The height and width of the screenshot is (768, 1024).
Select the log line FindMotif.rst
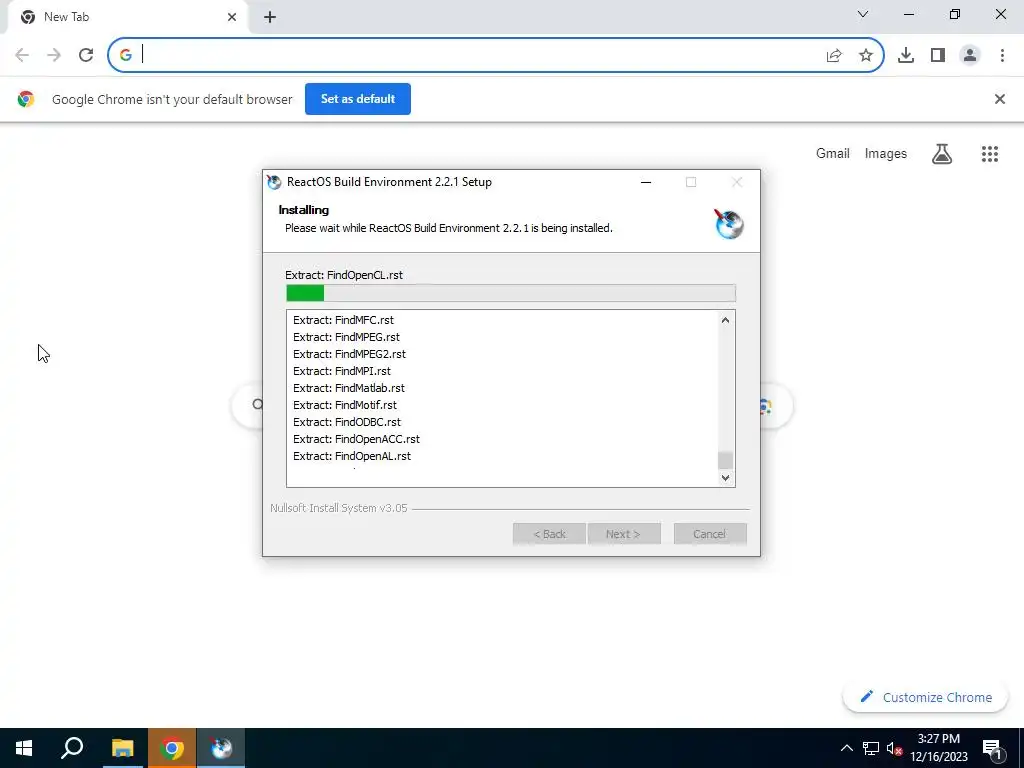[345, 405]
